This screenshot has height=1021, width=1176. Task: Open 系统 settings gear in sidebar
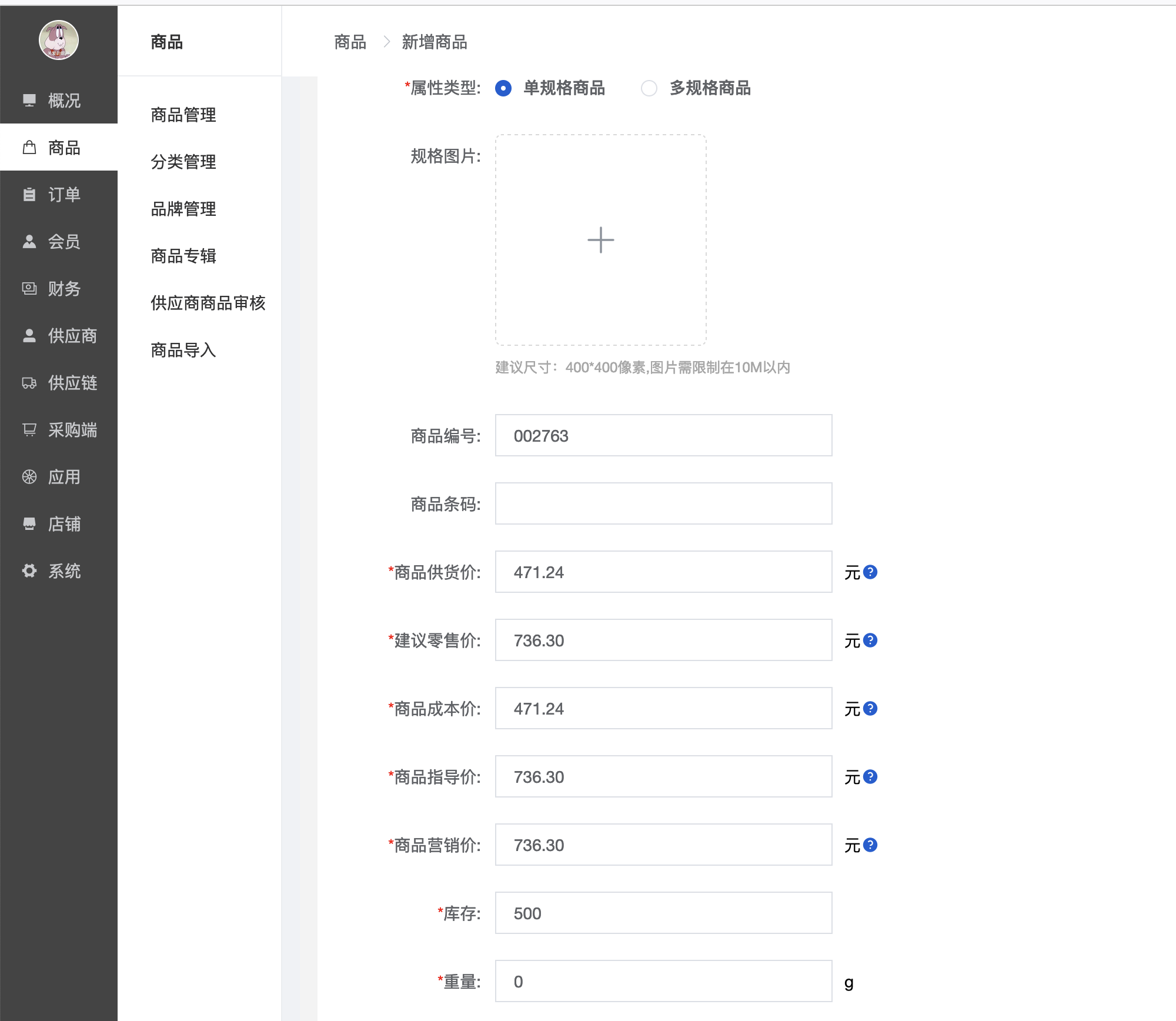[x=29, y=571]
